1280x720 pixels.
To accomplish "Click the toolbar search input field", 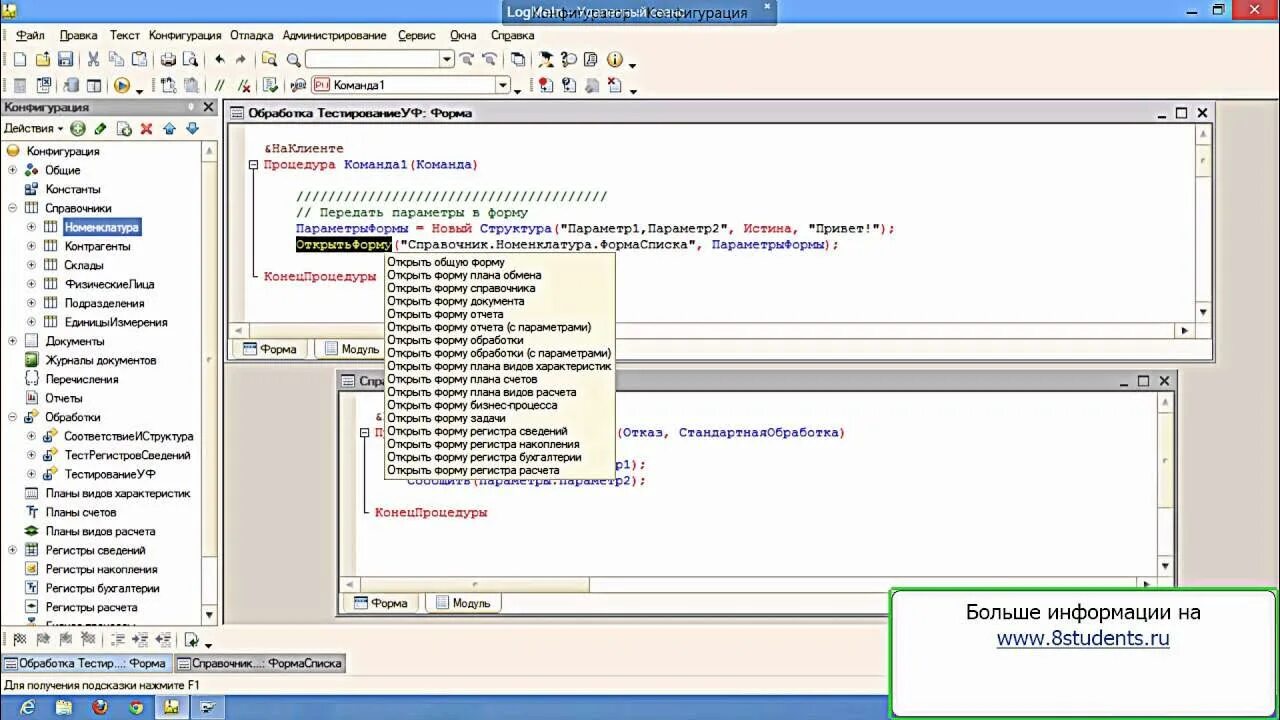I will click(x=373, y=60).
